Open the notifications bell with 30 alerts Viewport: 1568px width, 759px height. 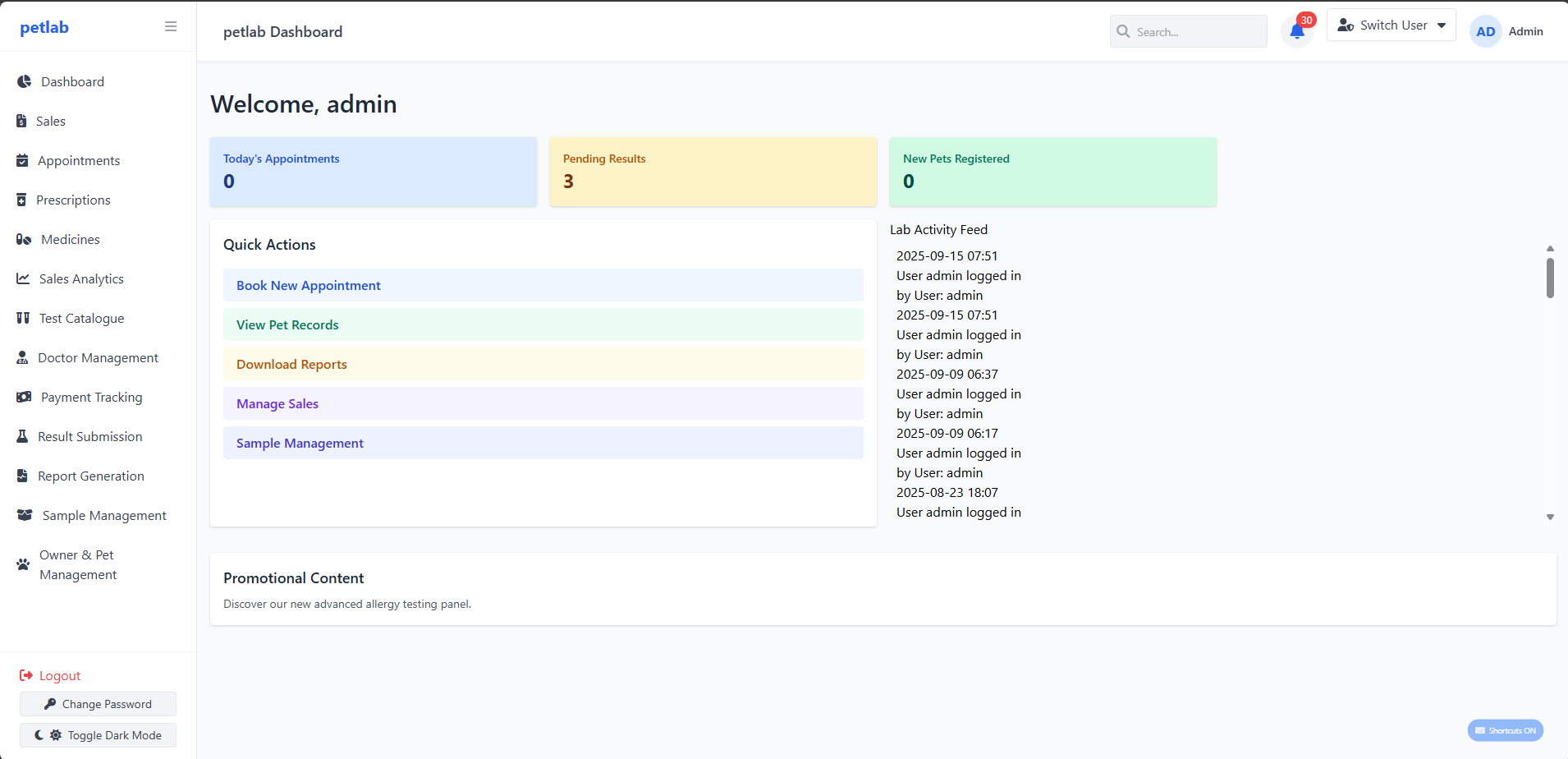[x=1297, y=30]
